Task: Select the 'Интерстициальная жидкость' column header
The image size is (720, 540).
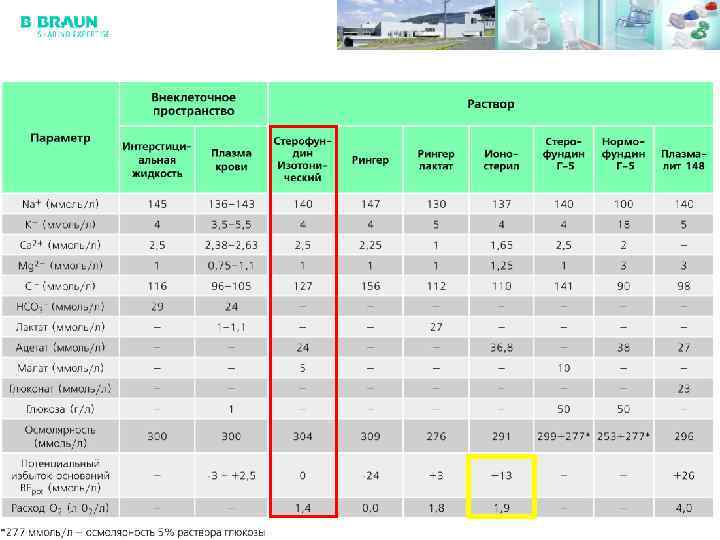Action: click(157, 159)
